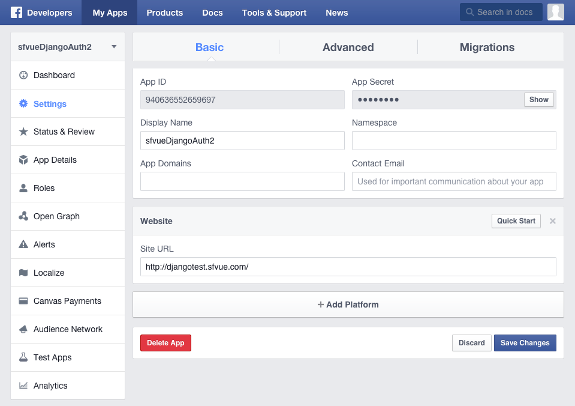
Task: Open News in top navigation
Action: 337,13
